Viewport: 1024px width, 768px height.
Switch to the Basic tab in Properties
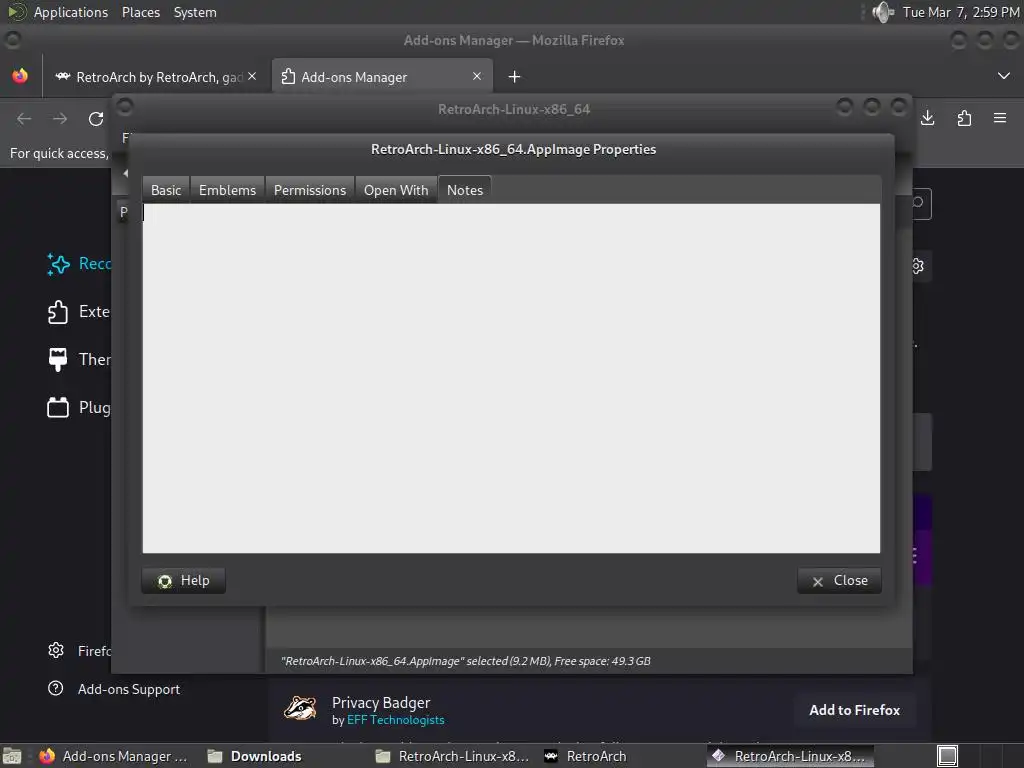[x=166, y=190]
